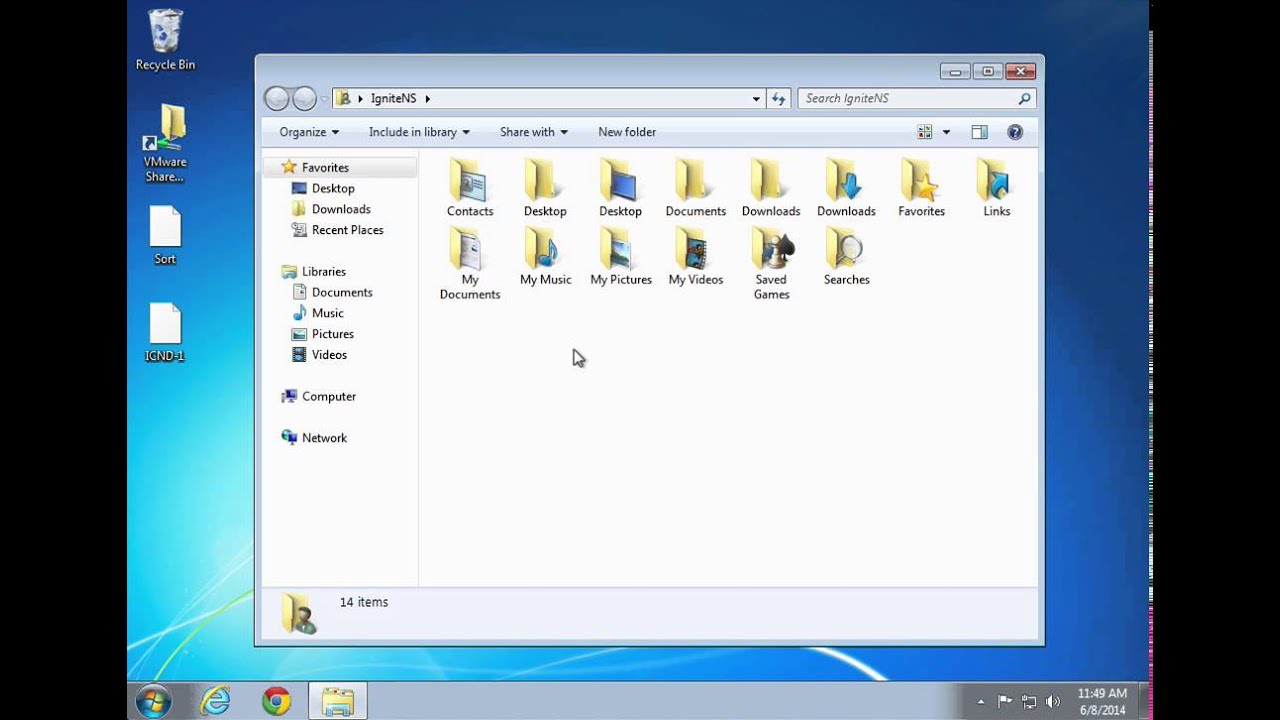Image resolution: width=1280 pixels, height=720 pixels.
Task: Select the ICND-1 file on the desktop
Action: tap(165, 333)
